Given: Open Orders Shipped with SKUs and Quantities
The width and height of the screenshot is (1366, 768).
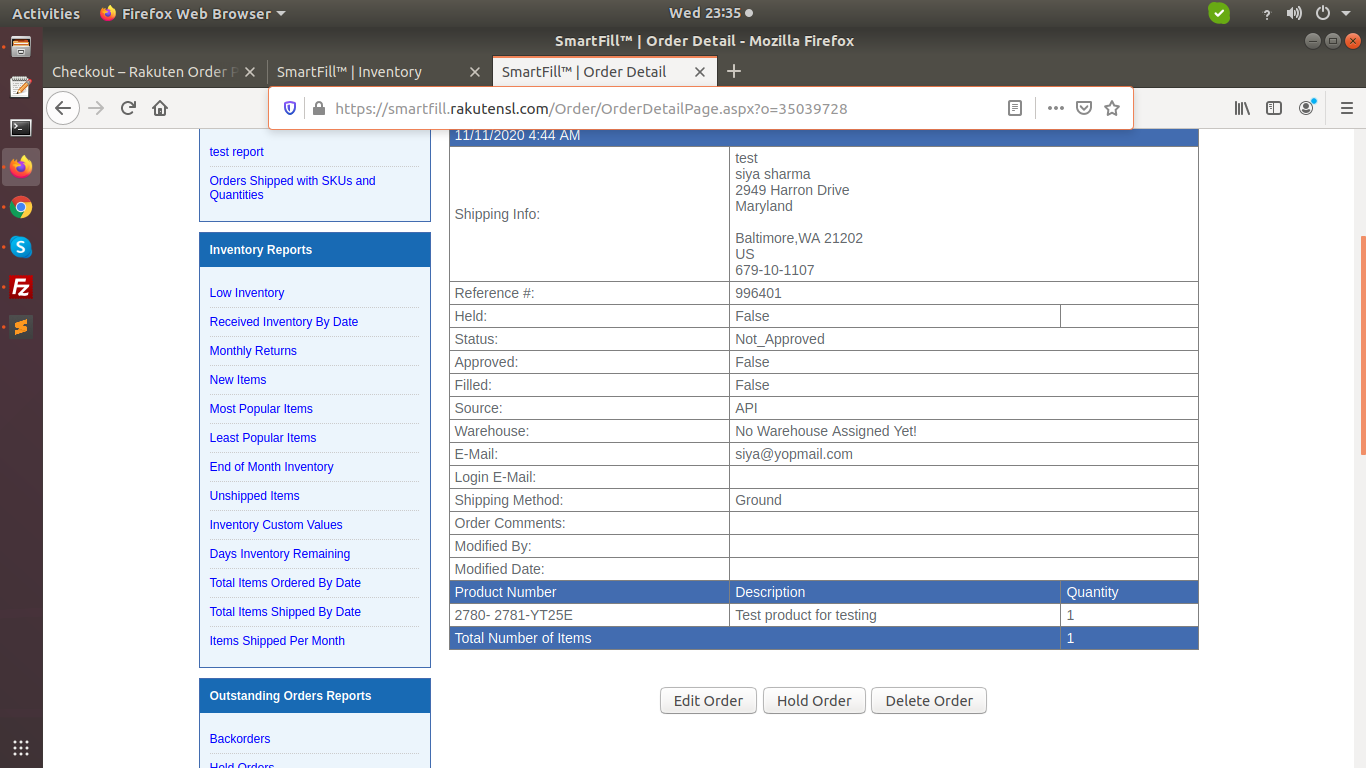Looking at the screenshot, I should [x=293, y=188].
